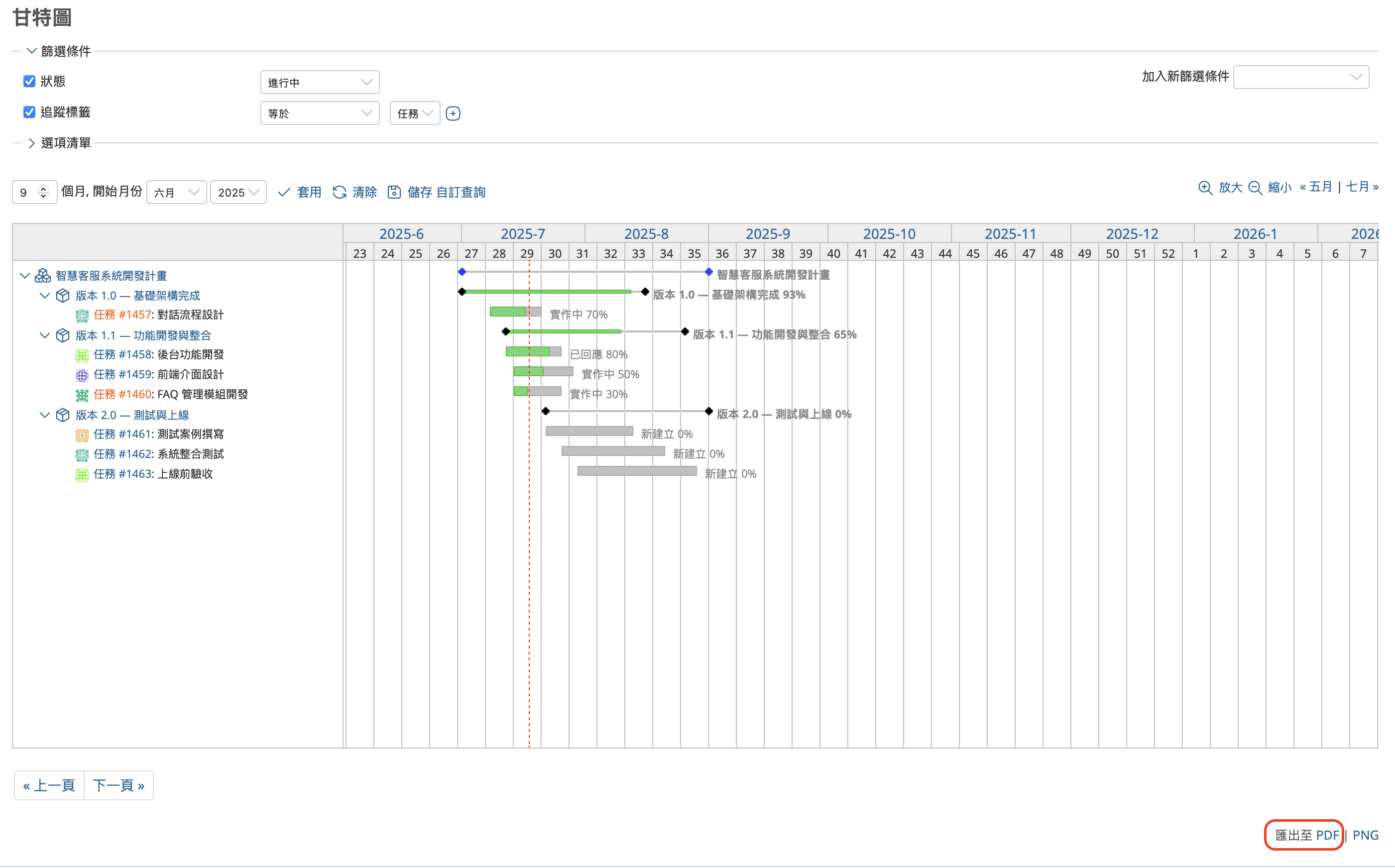
Task: Collapse the 篩選條件 section
Action: coord(31,51)
